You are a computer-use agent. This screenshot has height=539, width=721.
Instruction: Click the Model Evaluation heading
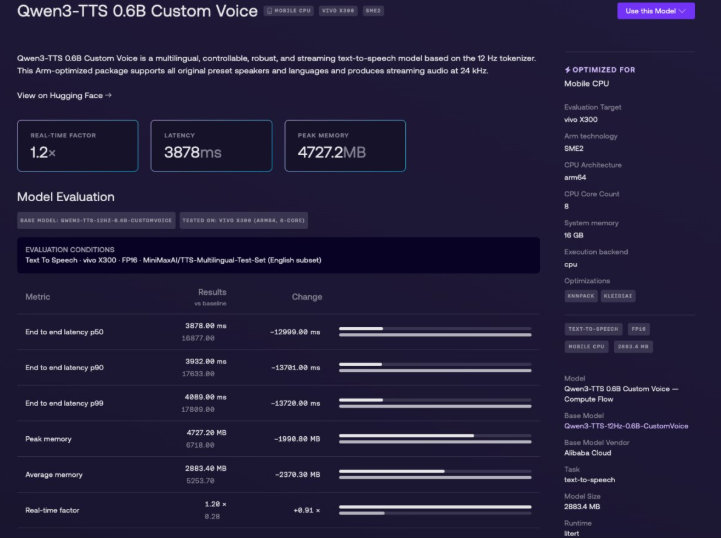click(66, 197)
